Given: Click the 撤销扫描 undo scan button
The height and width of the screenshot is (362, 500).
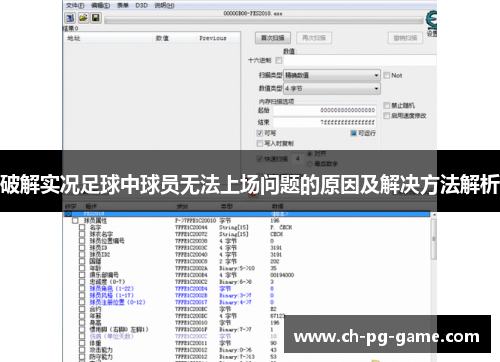Looking at the screenshot, I should pos(405,38).
